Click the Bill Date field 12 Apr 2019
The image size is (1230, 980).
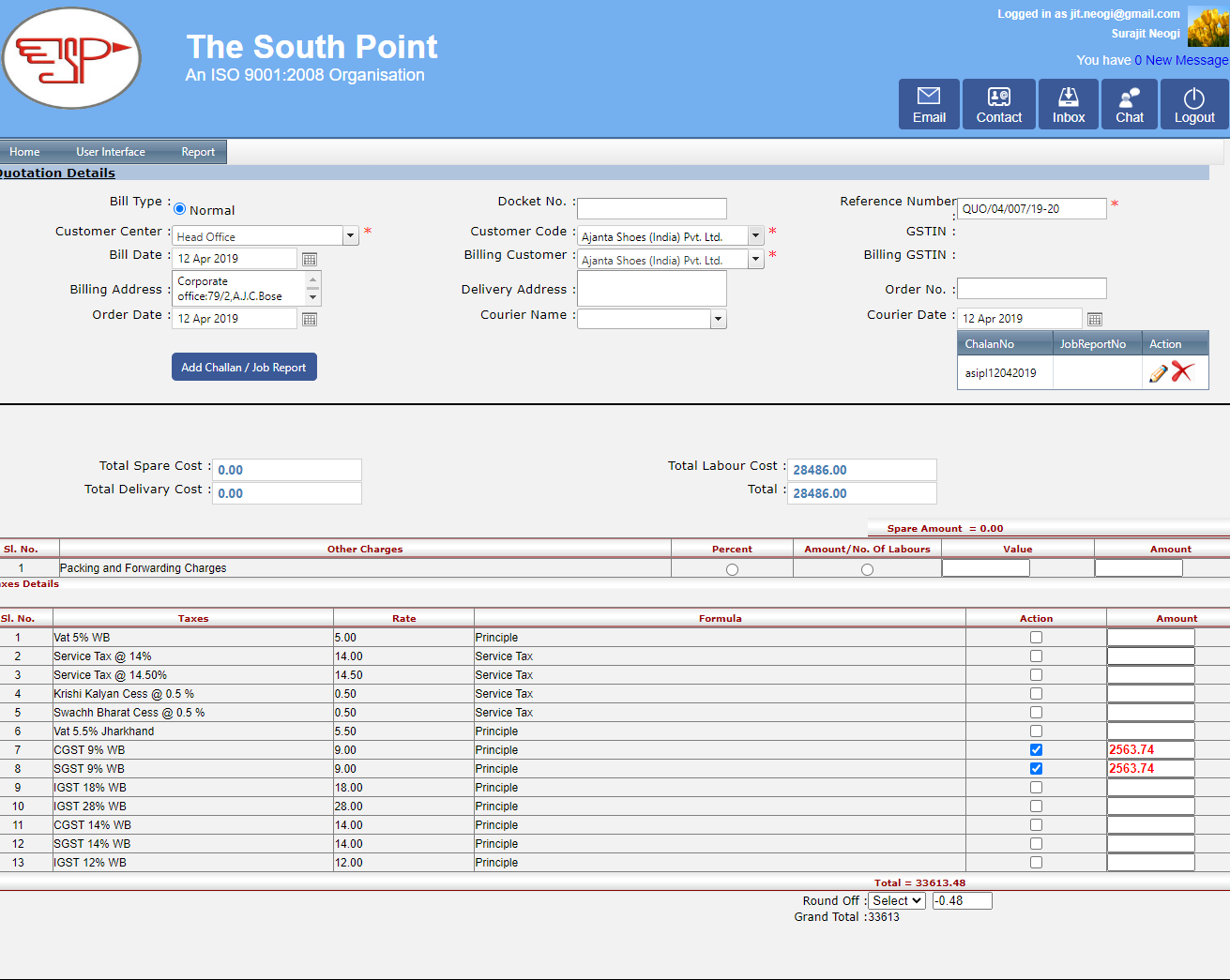click(235, 258)
